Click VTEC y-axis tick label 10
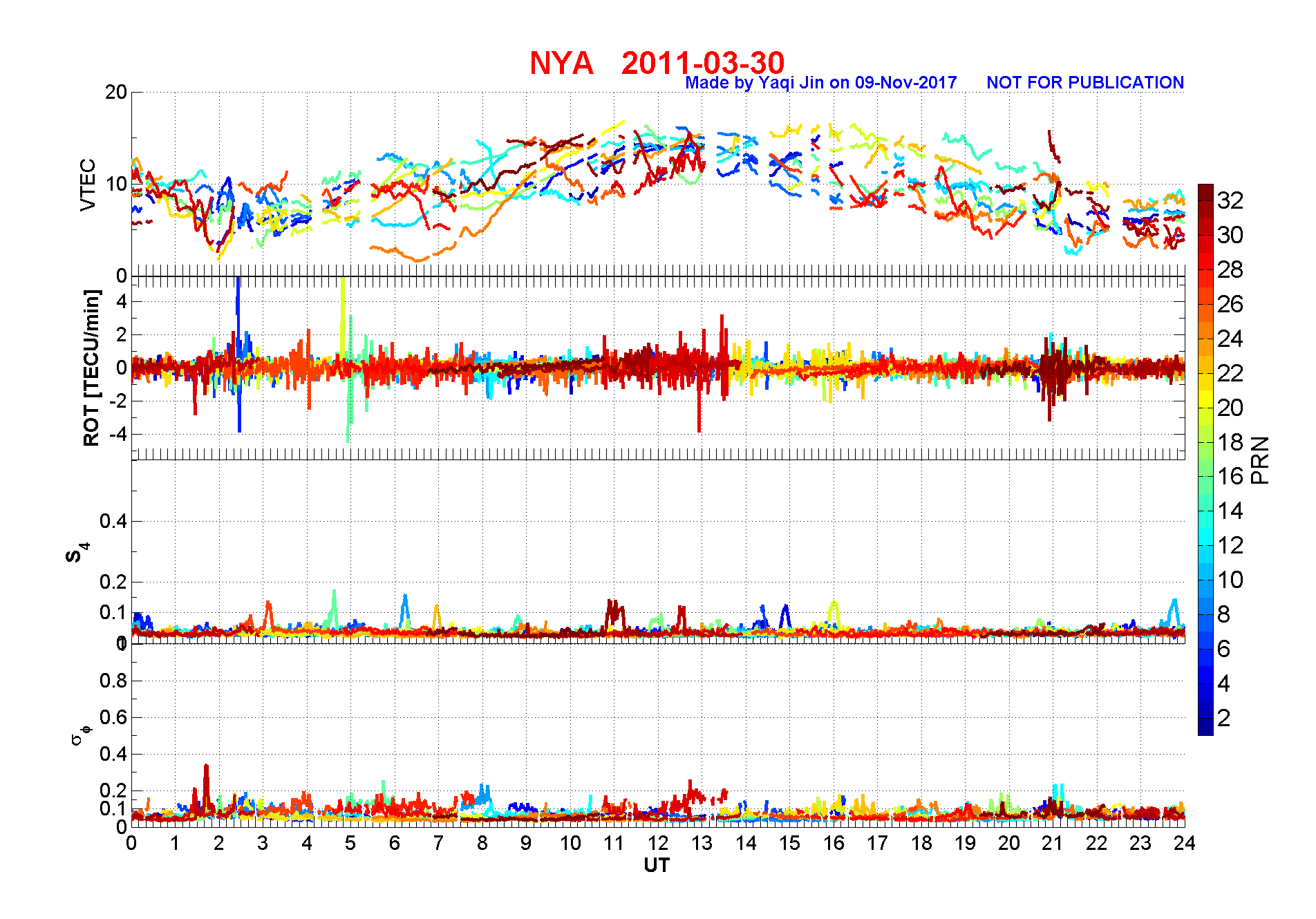1316x919 pixels. tap(116, 184)
